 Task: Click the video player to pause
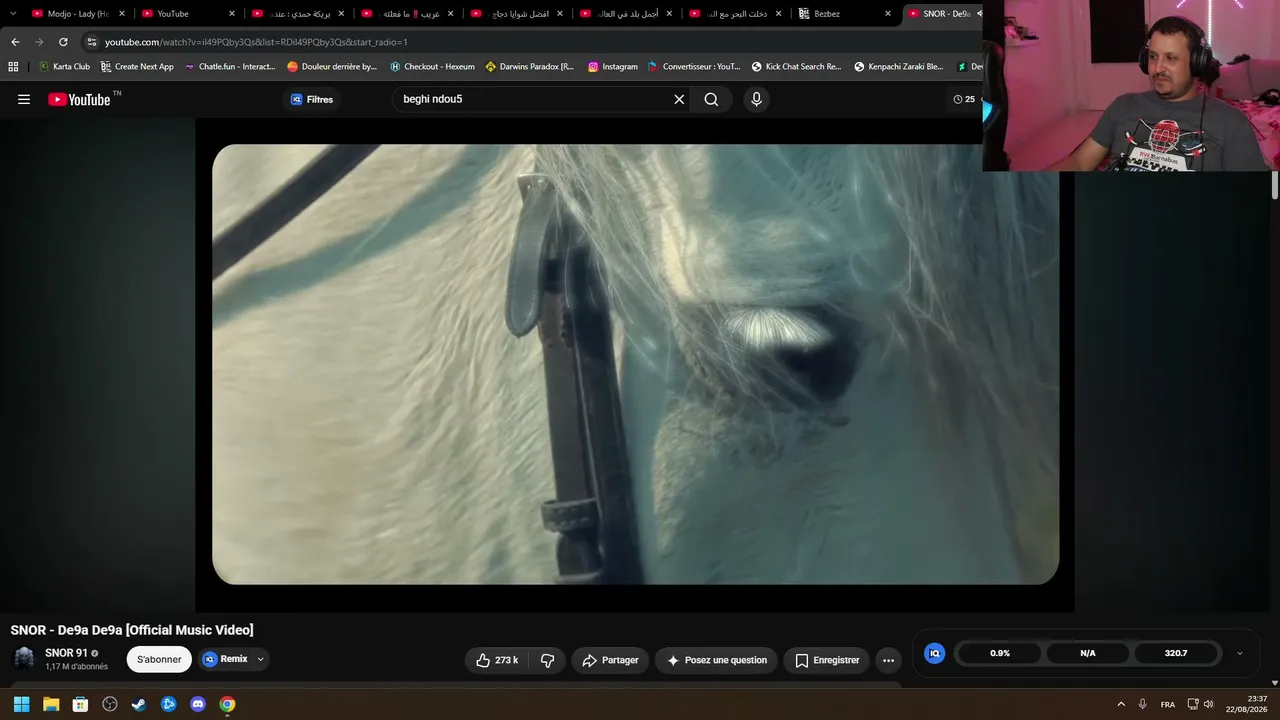coord(635,364)
